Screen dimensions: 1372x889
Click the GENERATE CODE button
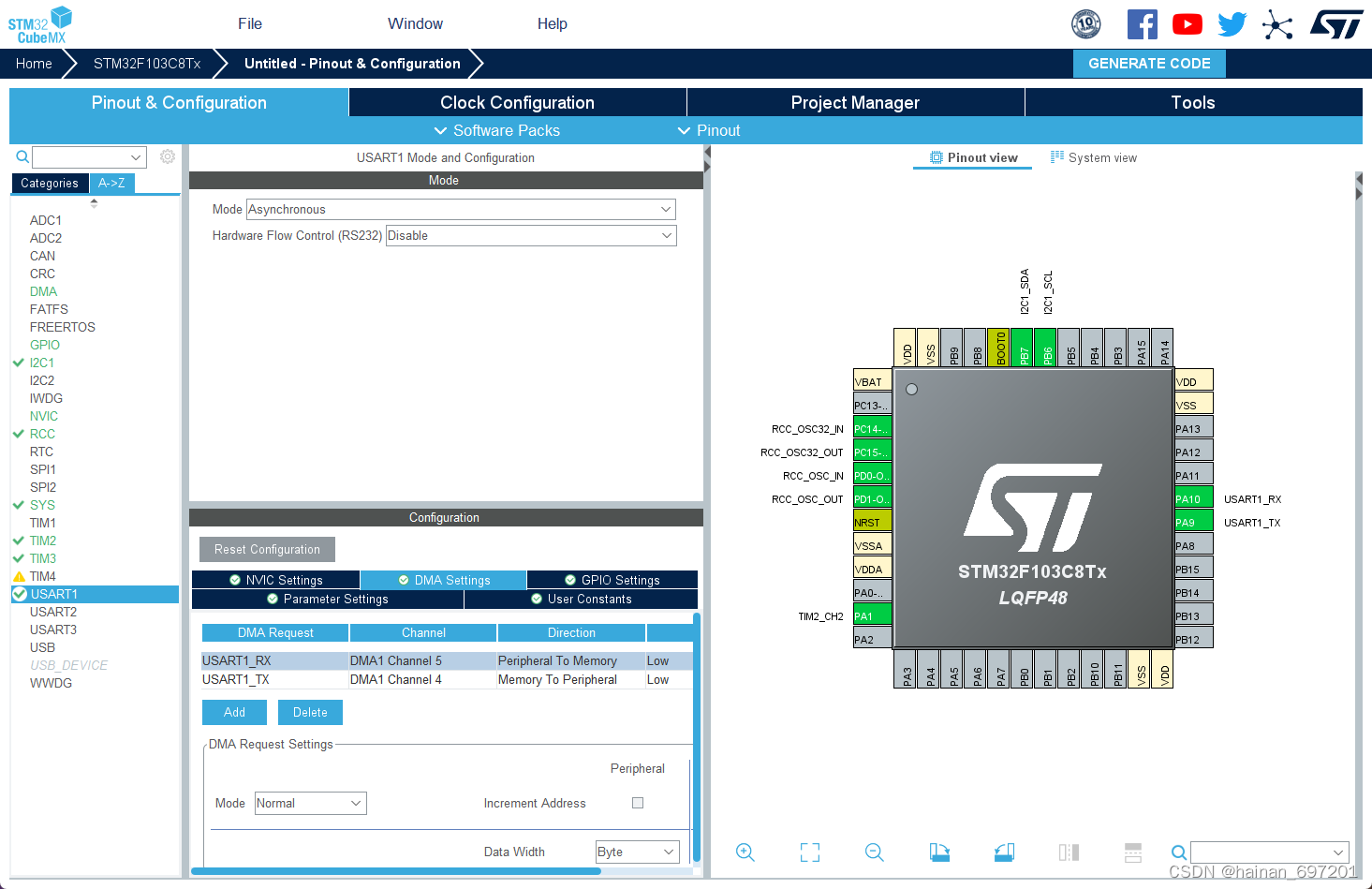[x=1149, y=63]
